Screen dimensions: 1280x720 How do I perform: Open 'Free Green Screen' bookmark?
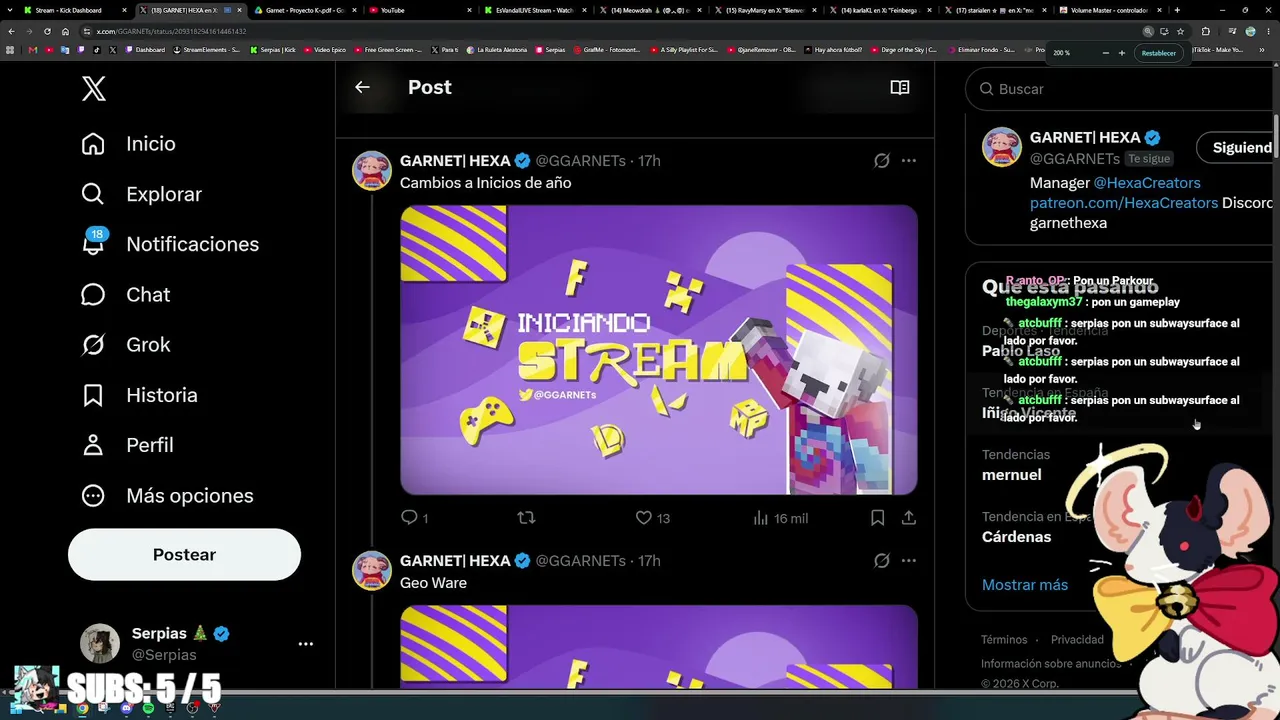[390, 49]
